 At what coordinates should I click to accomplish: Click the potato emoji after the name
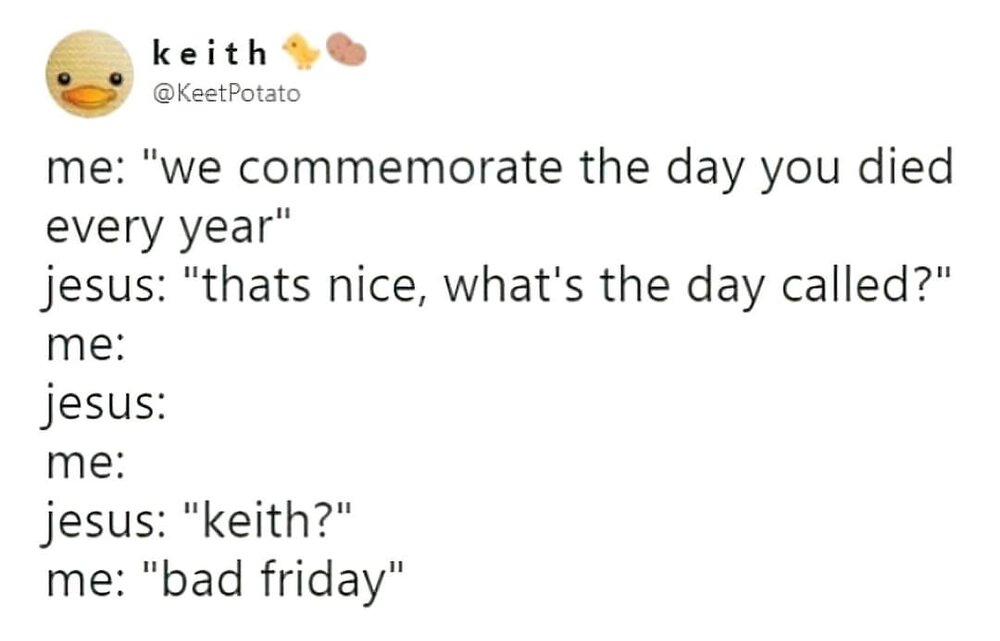click(x=346, y=49)
